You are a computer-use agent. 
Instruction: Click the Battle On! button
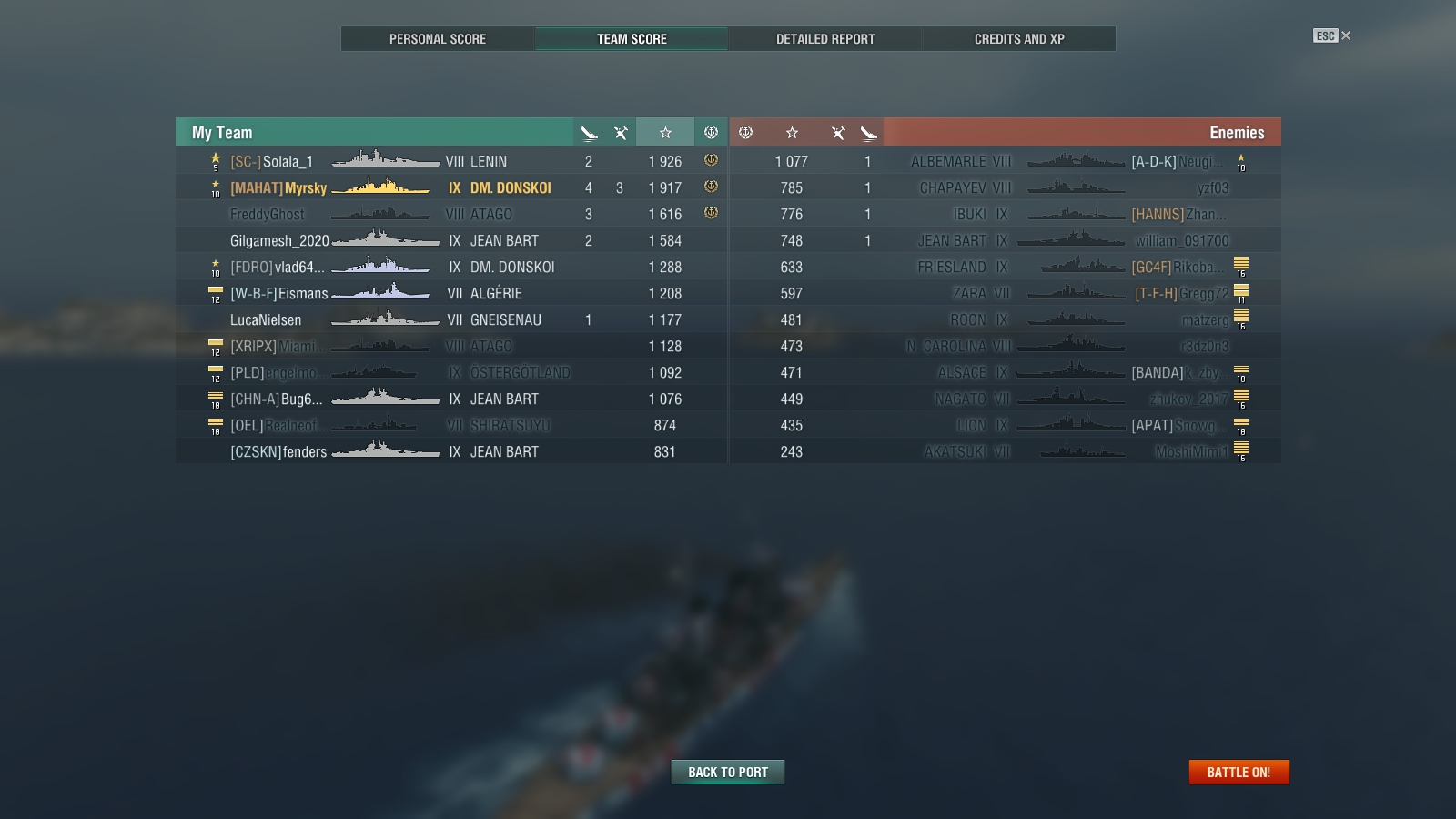[1239, 772]
